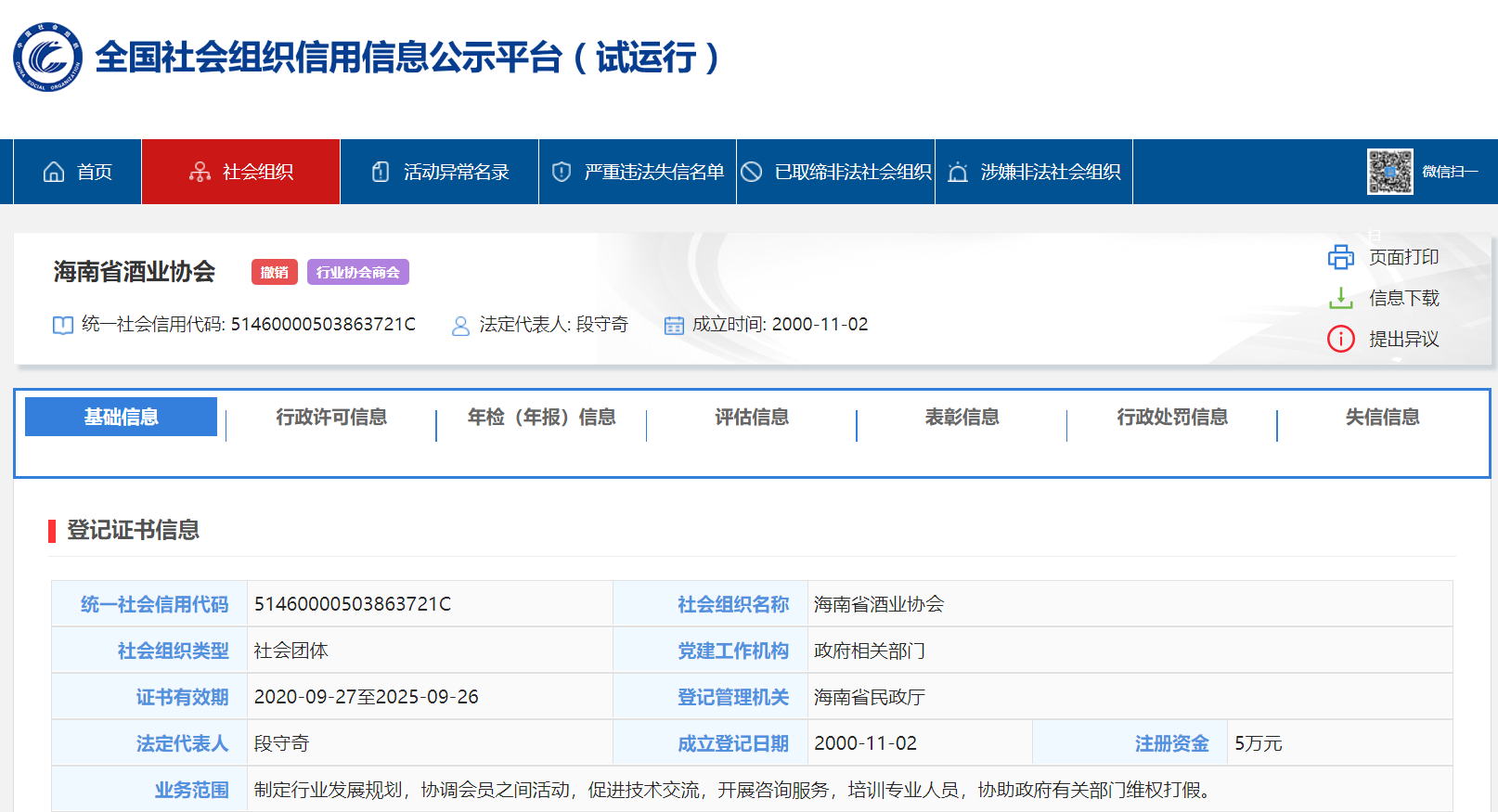Viewport: 1498px width, 812px height.
Task: Click the red 撤销 status badge
Action: tap(275, 272)
